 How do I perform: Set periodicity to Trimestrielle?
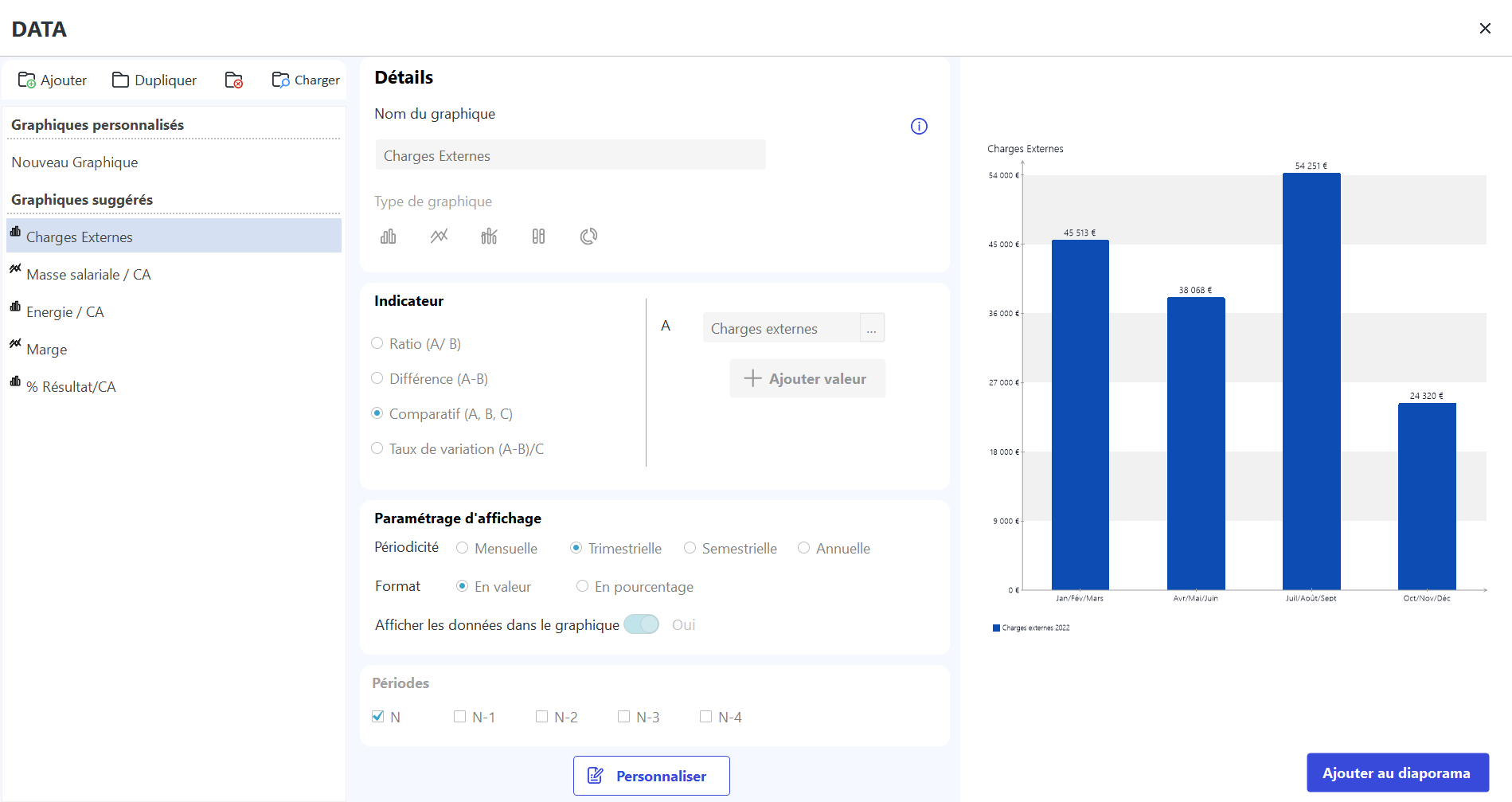click(576, 548)
